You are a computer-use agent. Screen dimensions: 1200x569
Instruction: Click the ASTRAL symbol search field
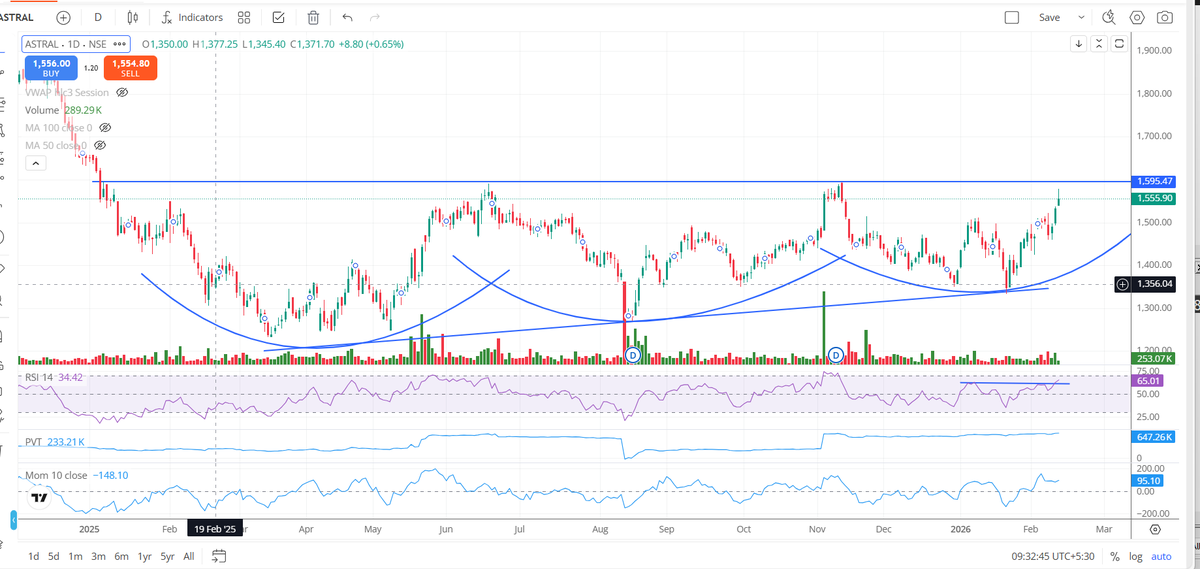point(17,17)
